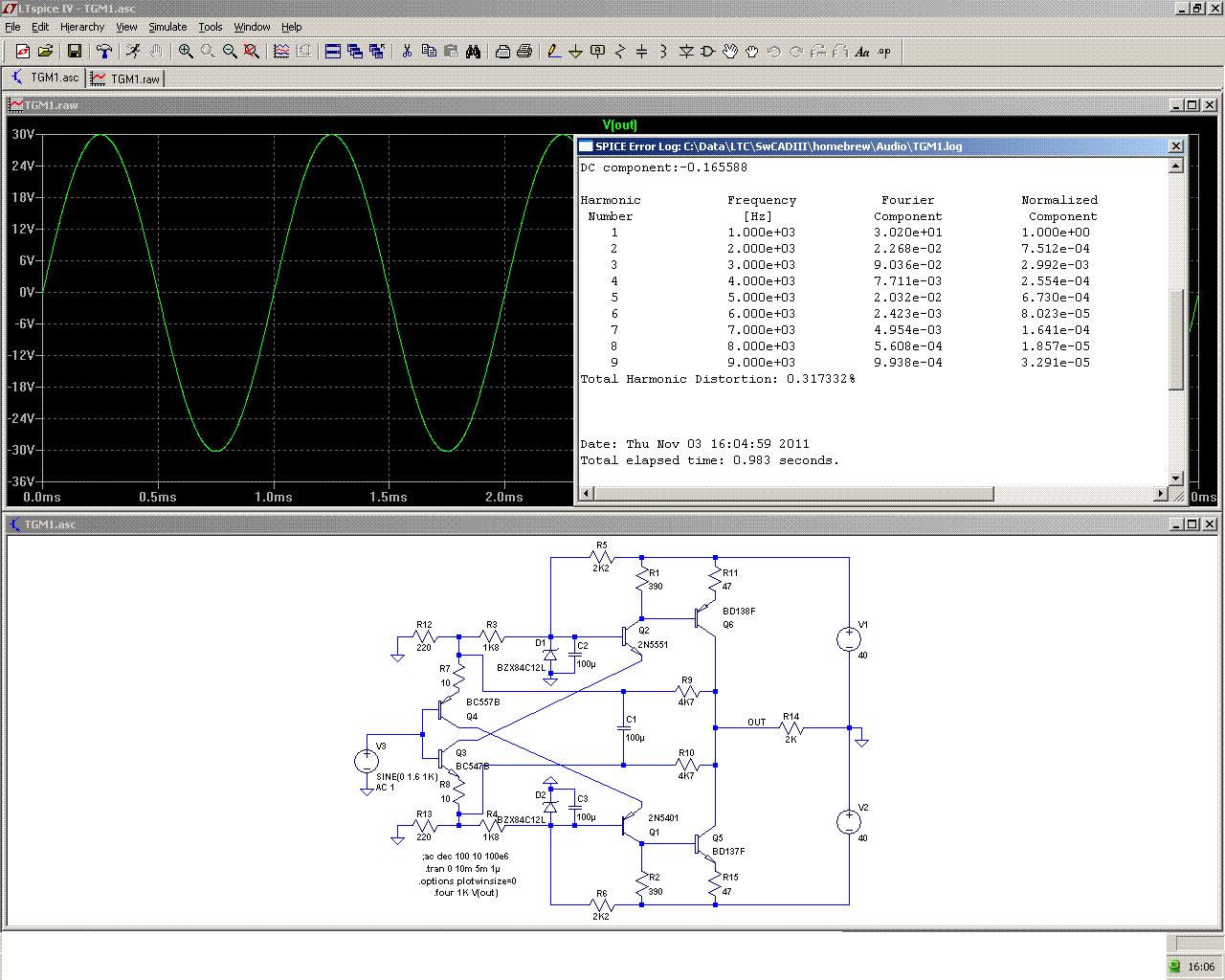Select the Drag closed-hand tool
The height and width of the screenshot is (980, 1225).
coord(752,52)
